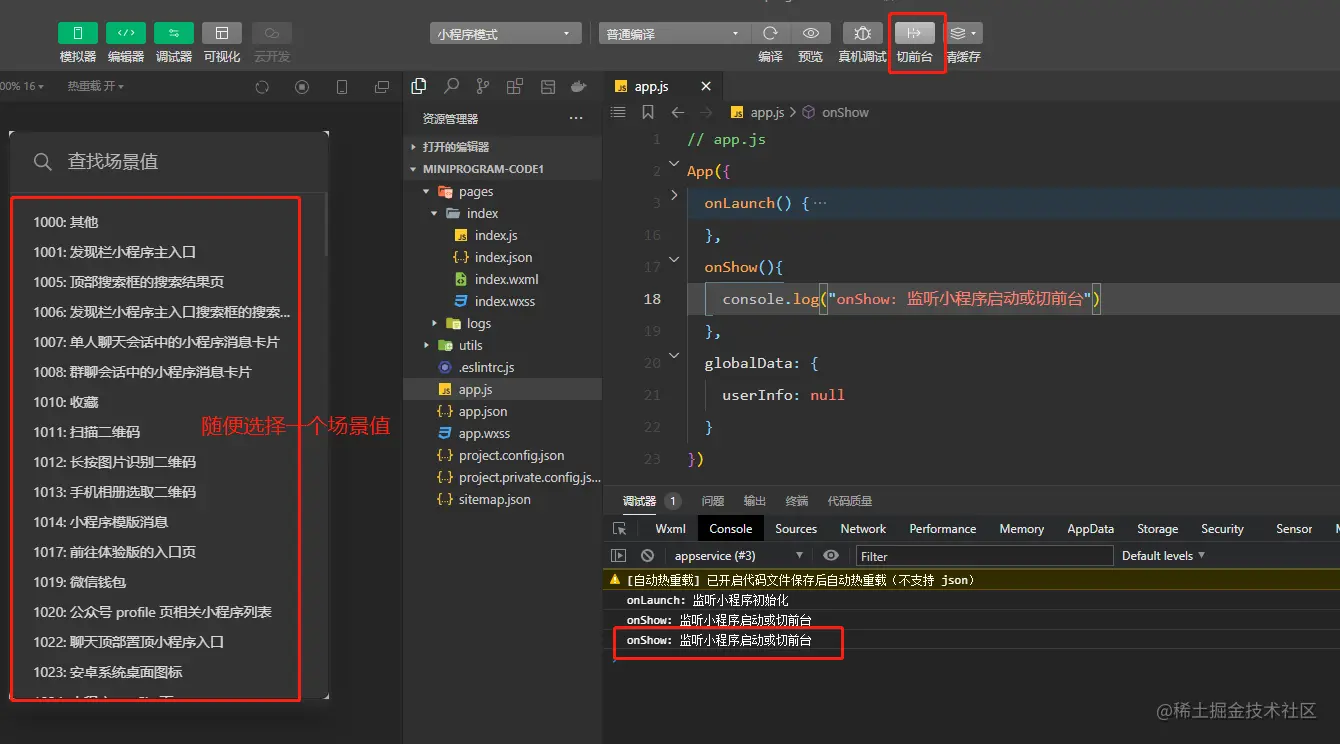Switch to the 输出 panel tab

[754, 501]
